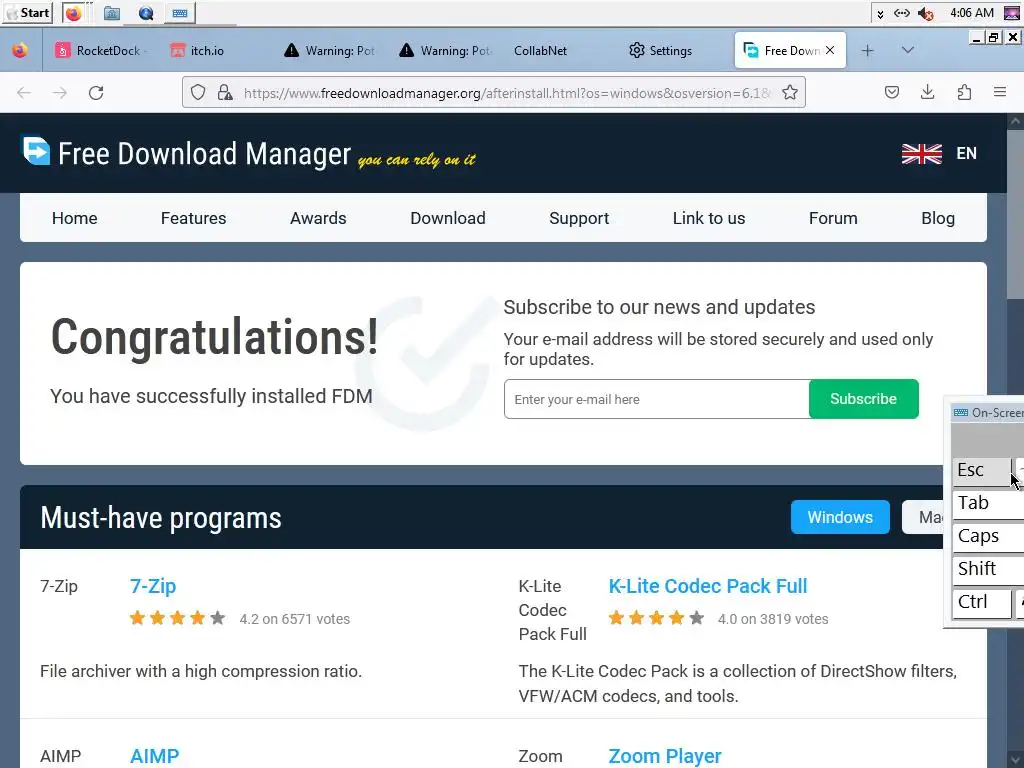The image size is (1024, 768).
Task: Bookmark this page with the star icon
Action: [790, 93]
